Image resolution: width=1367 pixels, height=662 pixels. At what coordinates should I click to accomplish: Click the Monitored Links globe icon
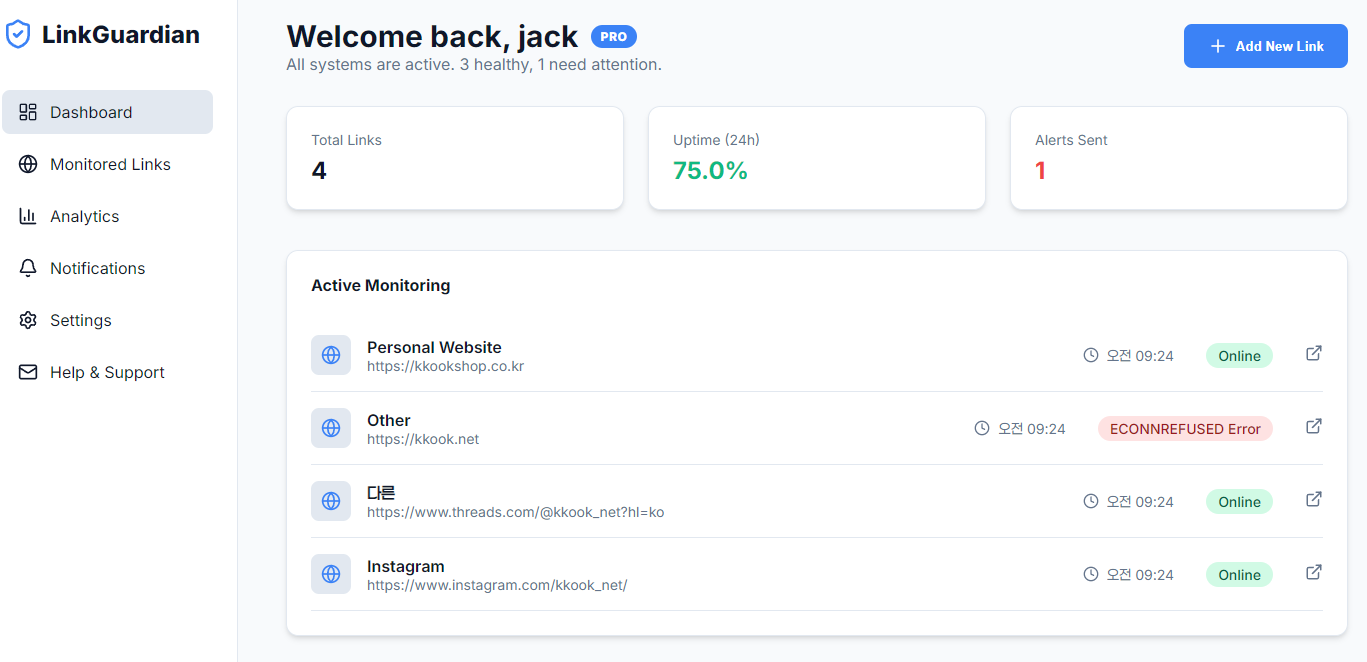(27, 164)
